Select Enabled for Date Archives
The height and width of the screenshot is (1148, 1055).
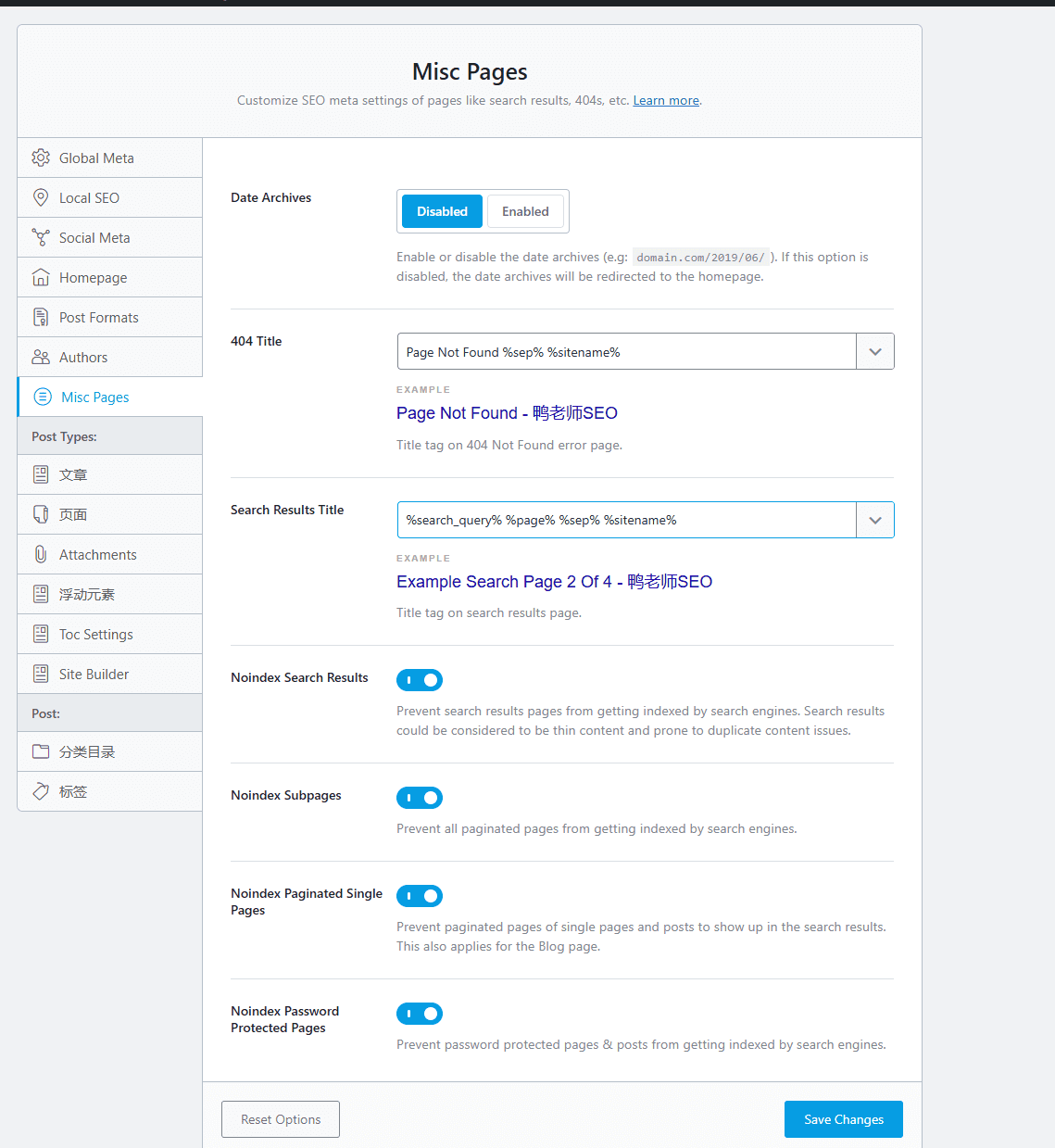tap(525, 211)
